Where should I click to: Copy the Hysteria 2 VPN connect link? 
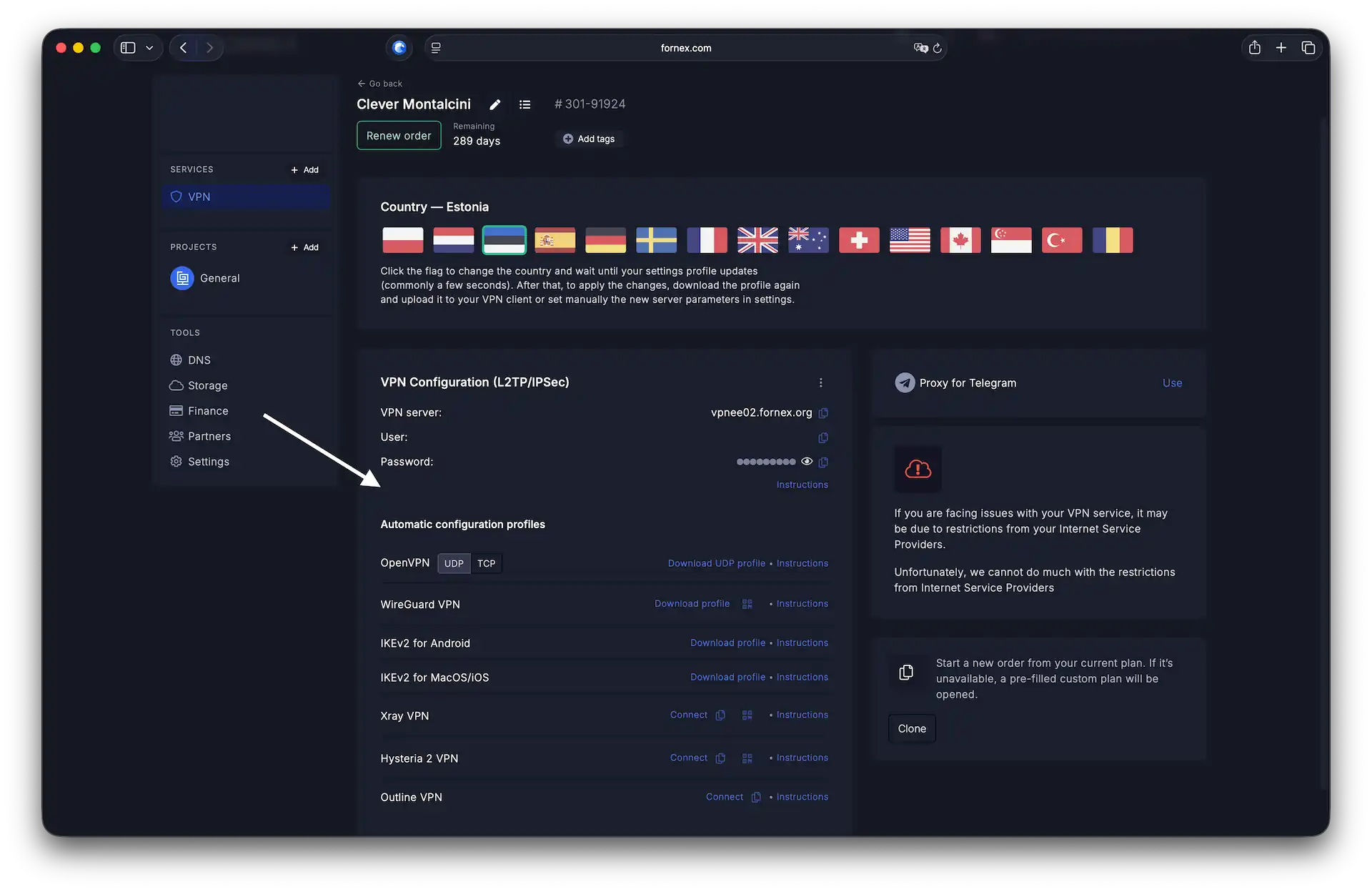pyautogui.click(x=720, y=758)
